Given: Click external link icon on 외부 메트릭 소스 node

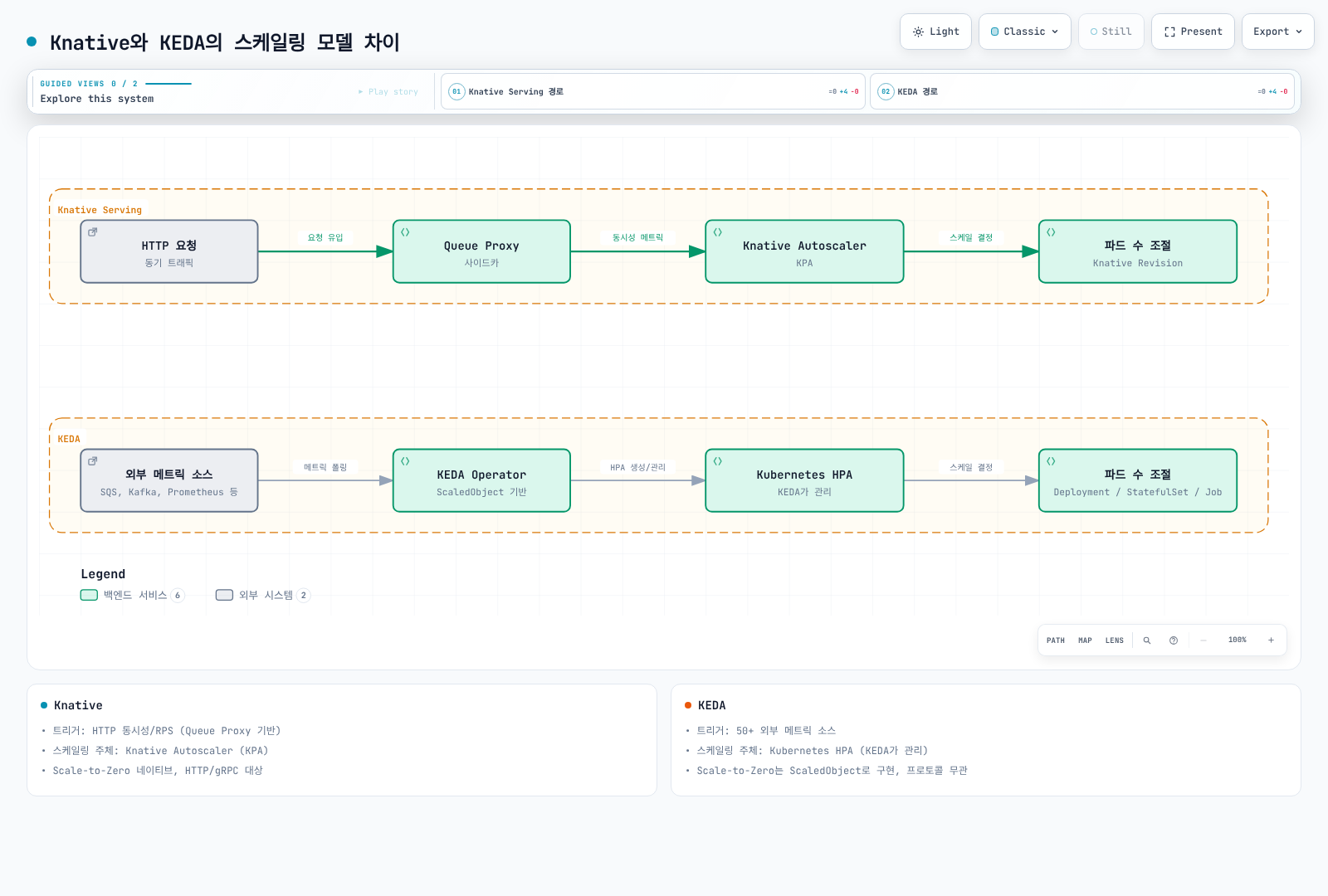Looking at the screenshot, I should click(x=93, y=461).
